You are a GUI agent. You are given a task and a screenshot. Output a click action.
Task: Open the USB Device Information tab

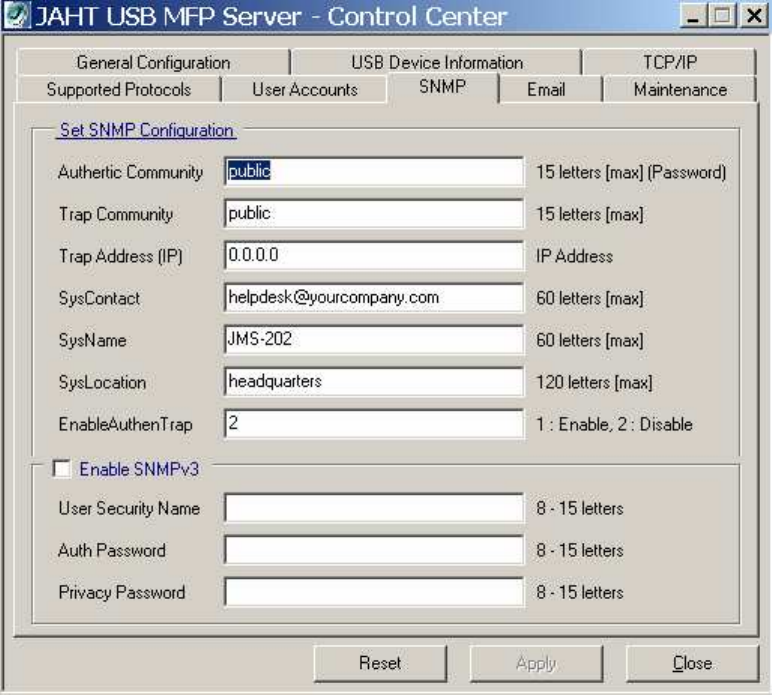point(437,63)
